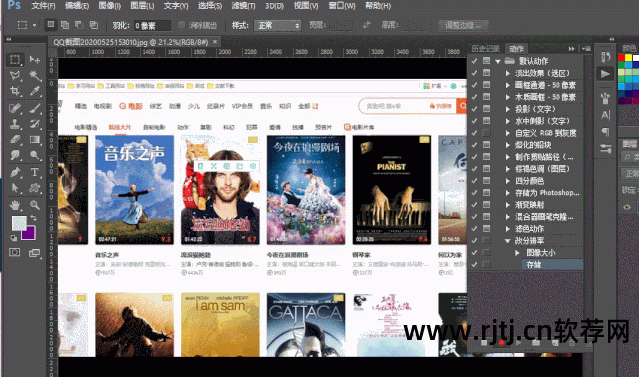Toggle layer visibility eye icon
This screenshot has width=639, height=377.
click(627, 207)
